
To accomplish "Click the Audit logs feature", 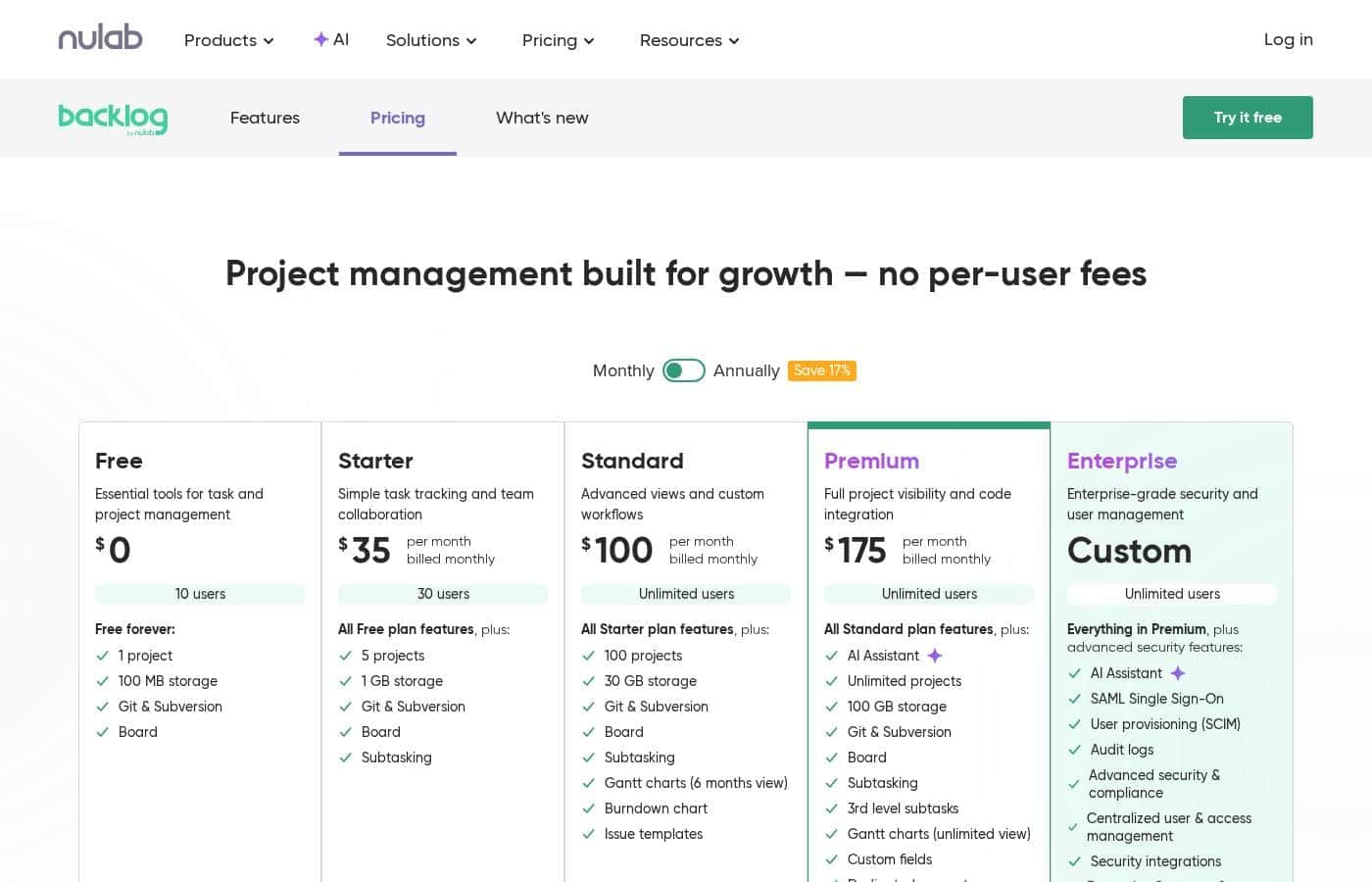I will pyautogui.click(x=1122, y=750).
